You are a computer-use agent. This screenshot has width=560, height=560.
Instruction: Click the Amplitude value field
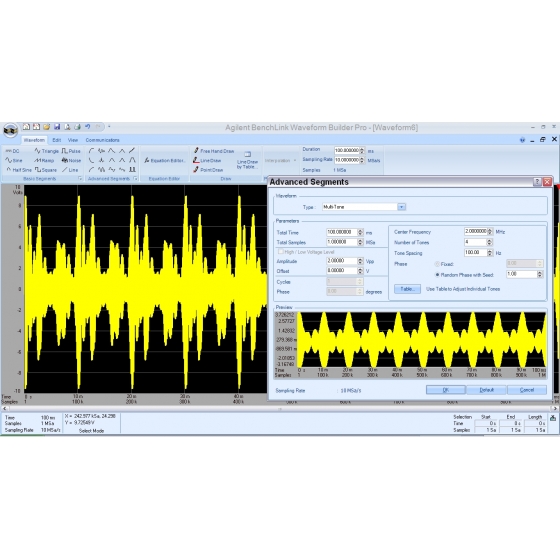point(342,261)
